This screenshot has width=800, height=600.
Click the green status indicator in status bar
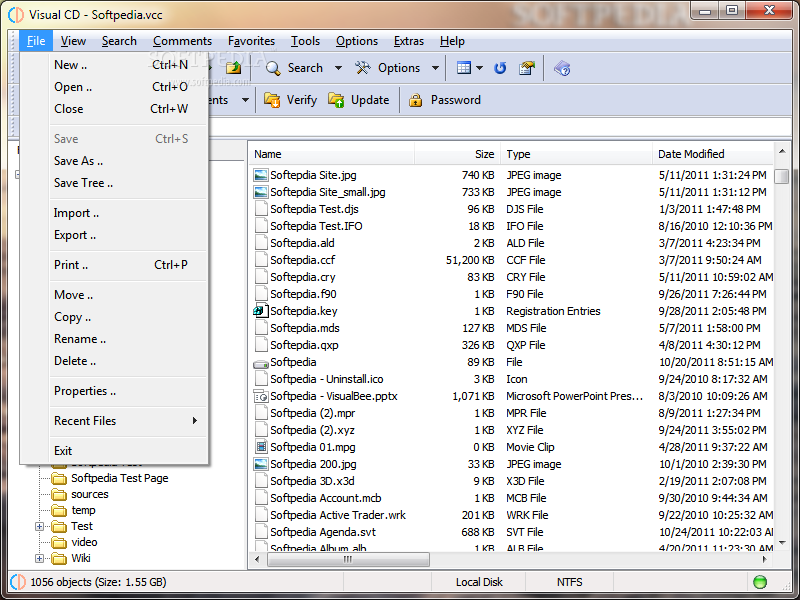tap(760, 582)
